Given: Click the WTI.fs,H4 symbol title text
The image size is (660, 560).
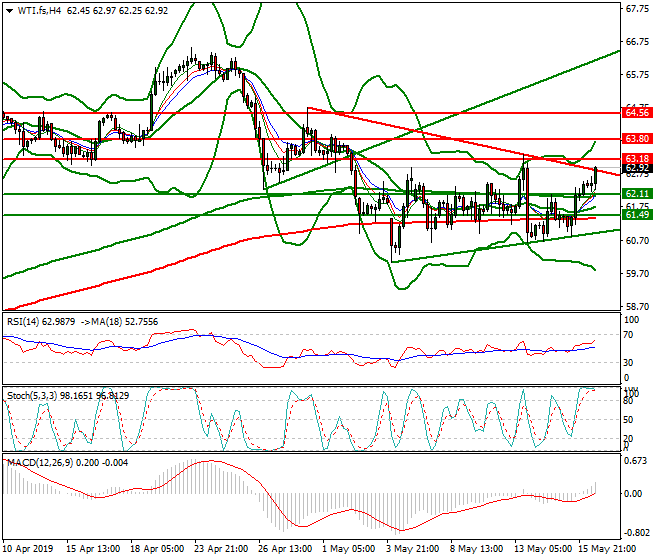Looking at the screenshot, I should click(40, 11).
